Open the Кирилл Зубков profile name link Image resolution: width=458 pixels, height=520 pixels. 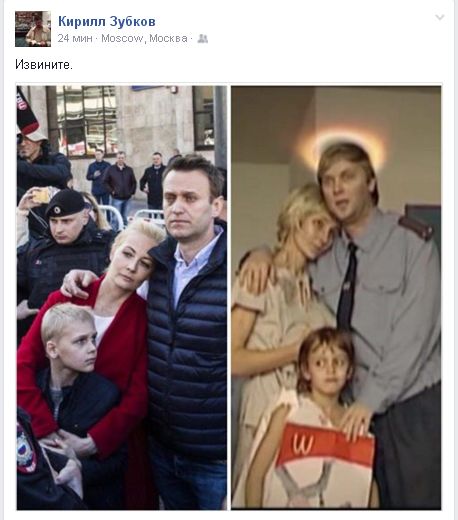[x=107, y=21]
